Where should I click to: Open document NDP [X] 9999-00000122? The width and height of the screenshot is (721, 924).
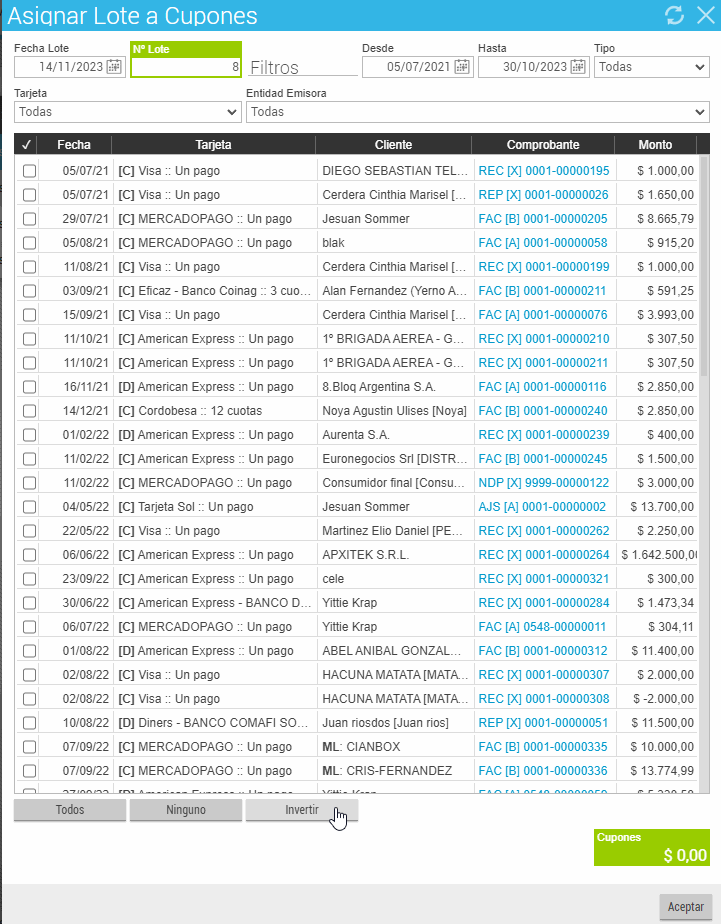click(544, 483)
